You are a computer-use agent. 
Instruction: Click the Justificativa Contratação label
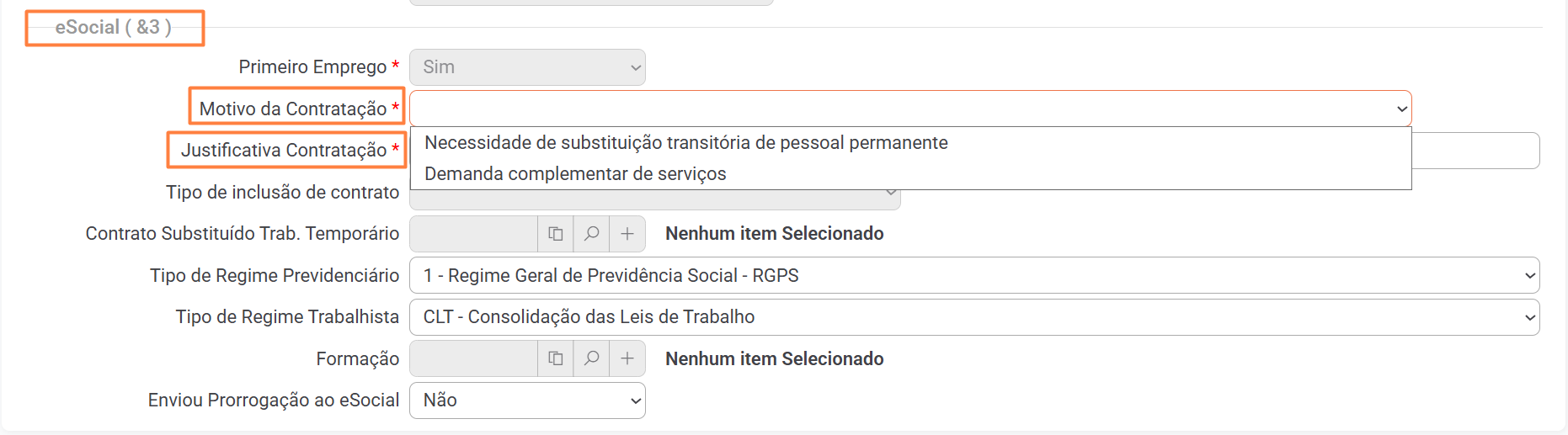pos(284,150)
